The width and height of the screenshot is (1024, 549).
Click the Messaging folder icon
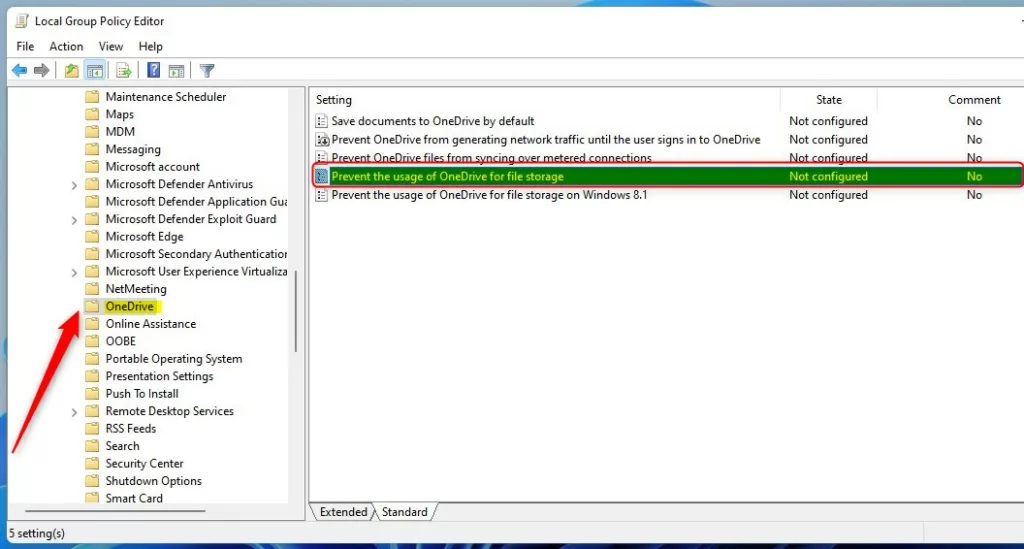pyautogui.click(x=92, y=149)
